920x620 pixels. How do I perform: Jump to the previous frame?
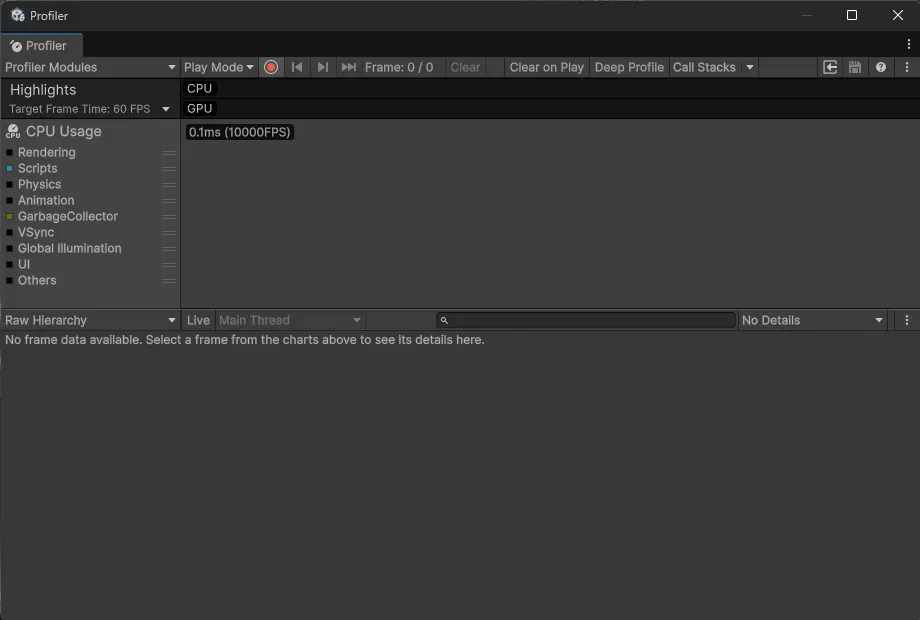point(297,67)
